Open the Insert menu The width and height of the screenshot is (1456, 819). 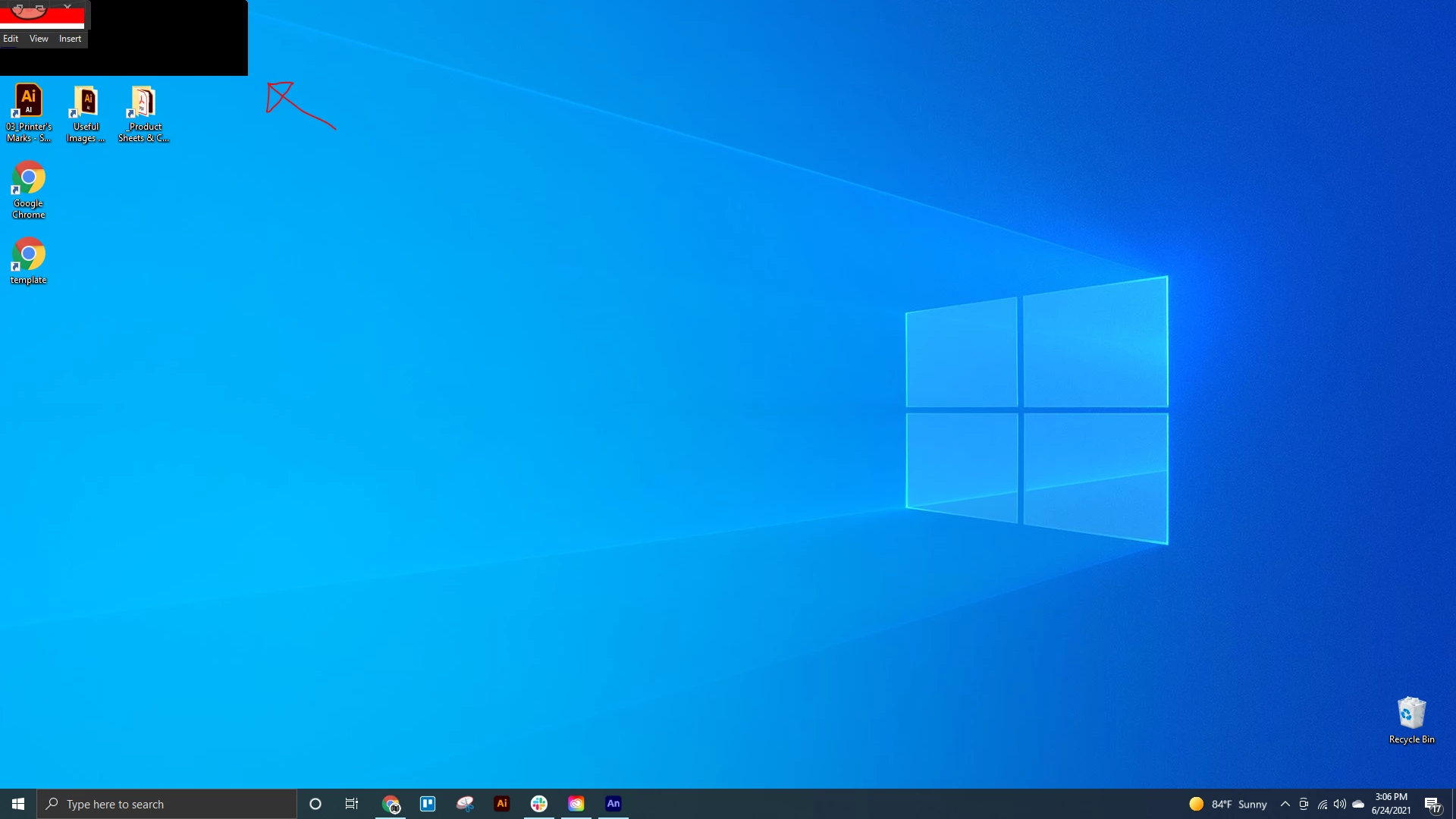pyautogui.click(x=70, y=39)
